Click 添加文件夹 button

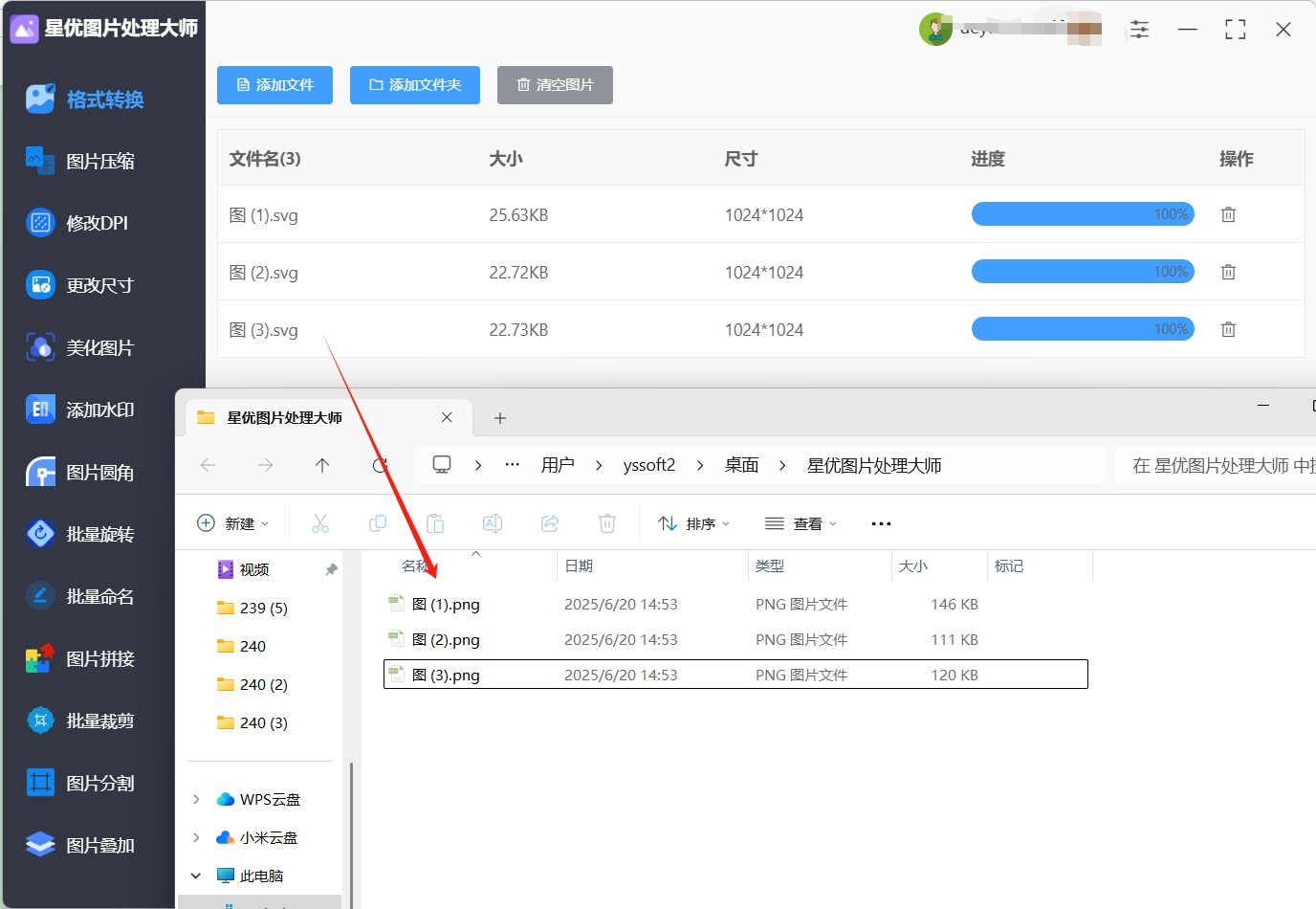click(x=415, y=85)
